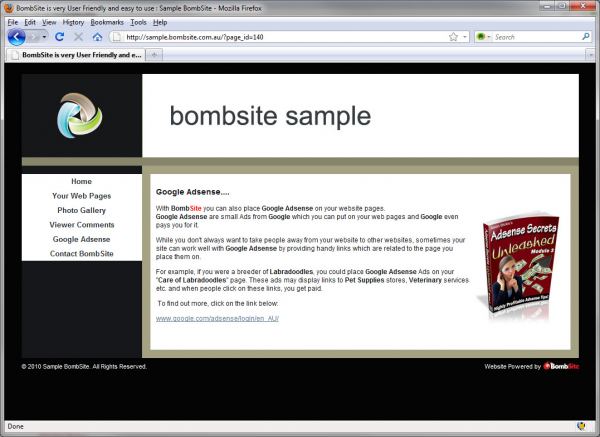Maximize the Firefox window
This screenshot has width=600, height=437.
tap(562, 6)
